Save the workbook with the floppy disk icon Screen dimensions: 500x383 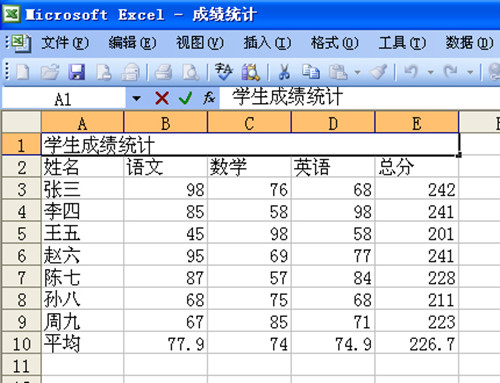tap(76, 72)
